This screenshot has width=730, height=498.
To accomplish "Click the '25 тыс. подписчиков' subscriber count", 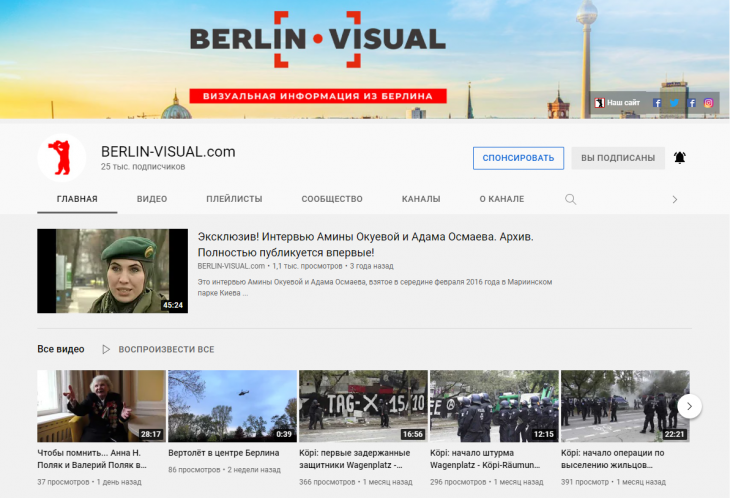I will pos(143,167).
